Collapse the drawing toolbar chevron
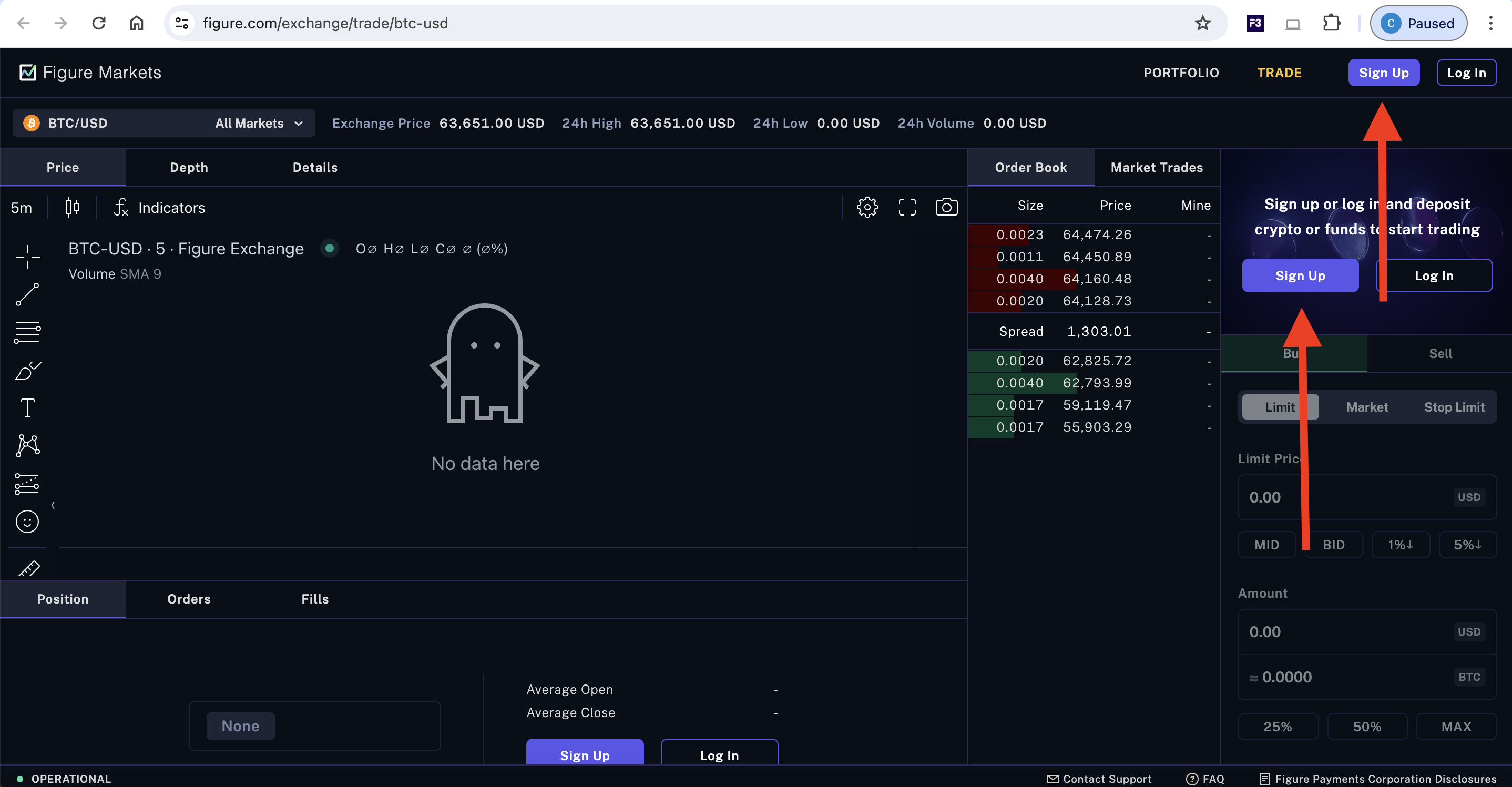The width and height of the screenshot is (1512, 787). point(53,505)
